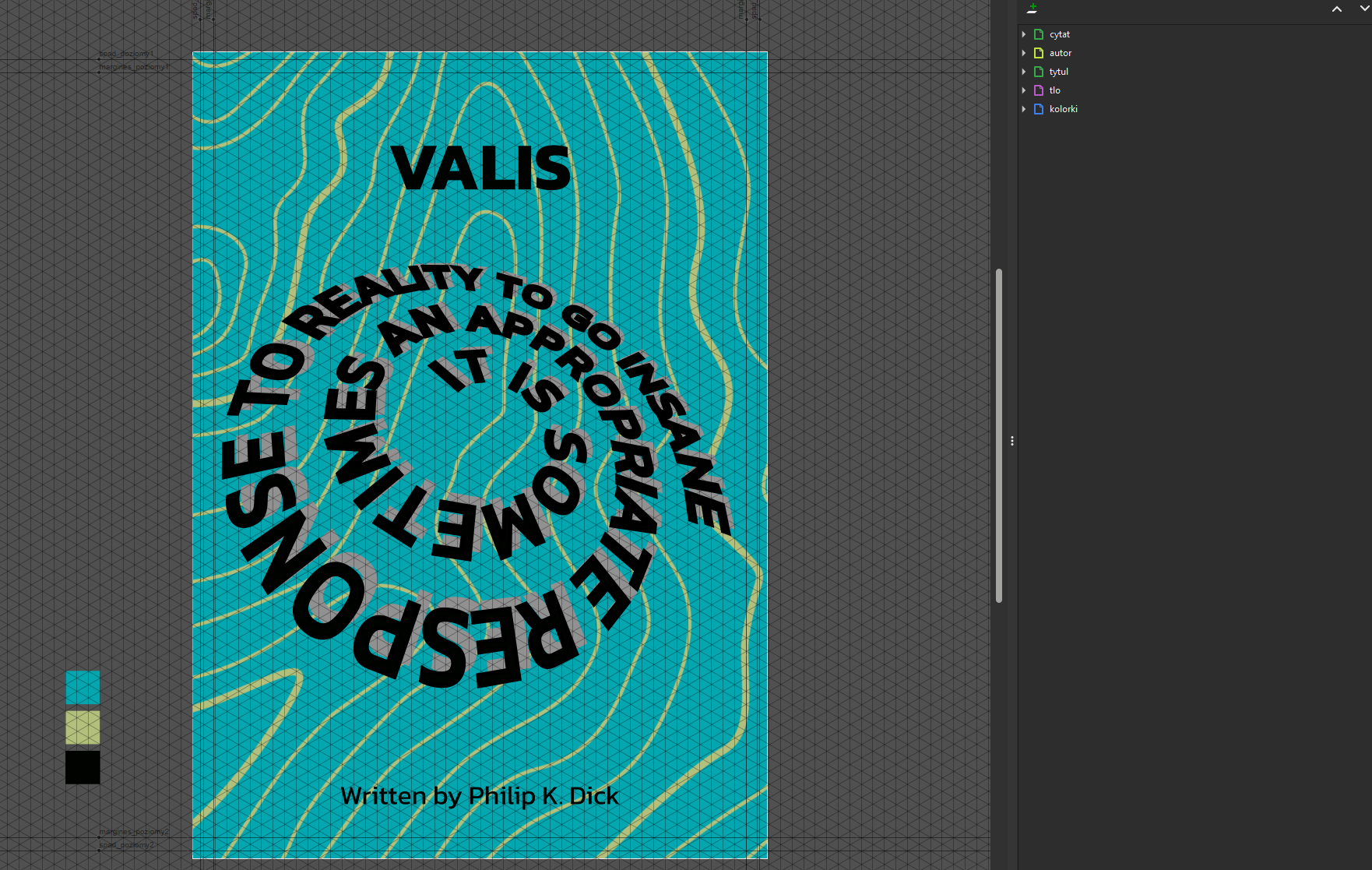Viewport: 1372px width, 870px height.
Task: Click the three-dot panel divider handle
Action: (1012, 441)
